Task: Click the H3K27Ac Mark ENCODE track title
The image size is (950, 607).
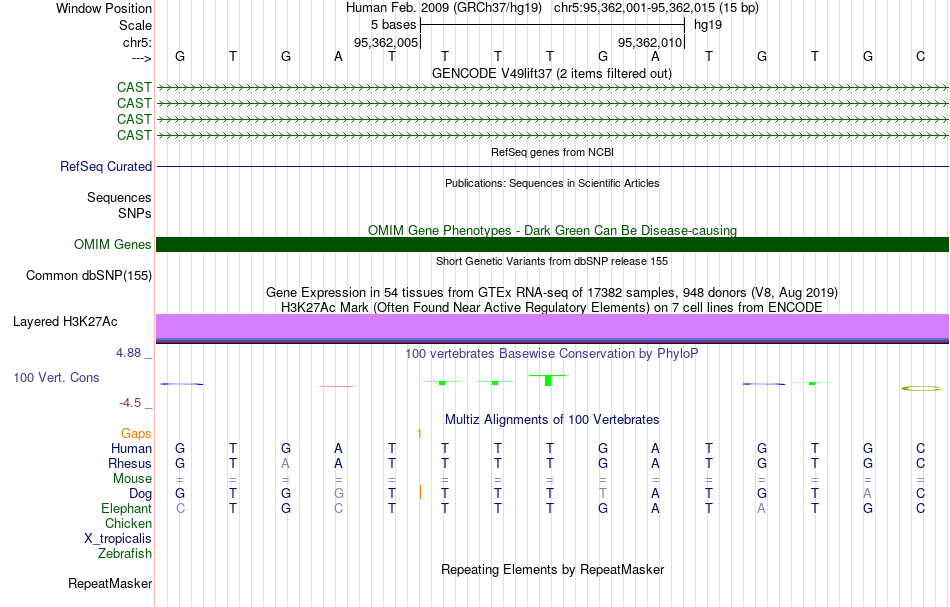Action: 552,307
